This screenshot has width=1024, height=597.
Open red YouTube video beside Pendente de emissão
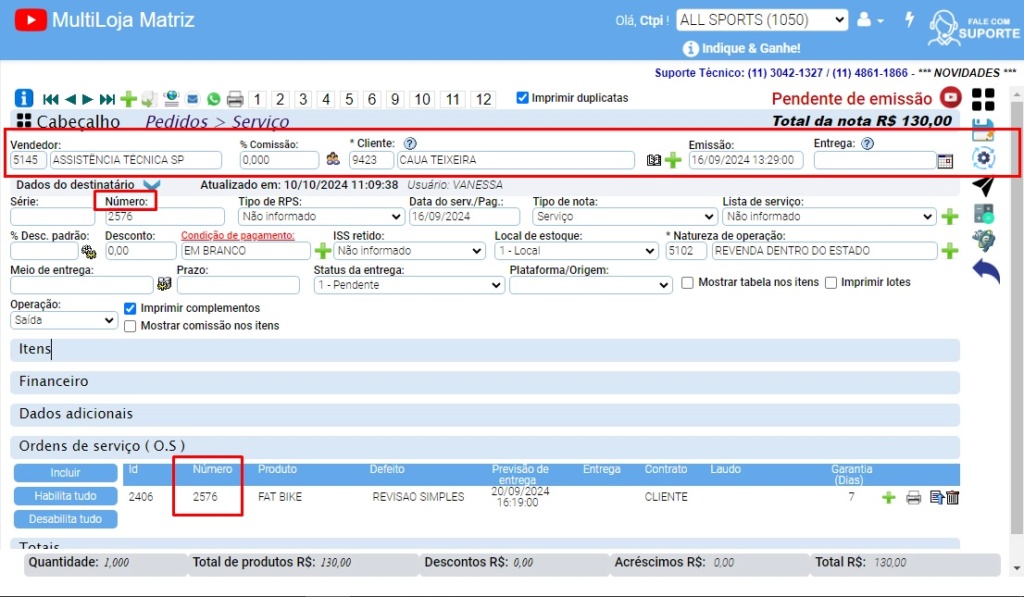pyautogui.click(x=951, y=98)
